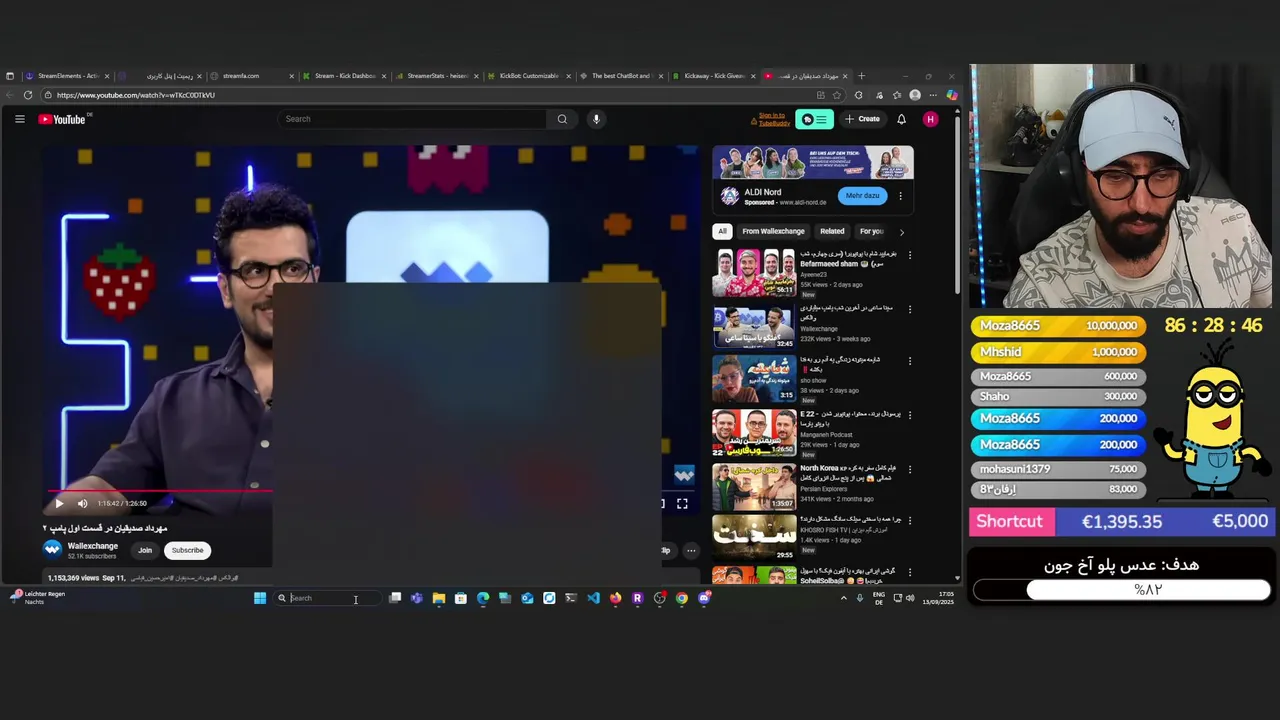Image resolution: width=1280 pixels, height=720 pixels.
Task: Open Microsoft Store from taskbar
Action: click(x=460, y=598)
